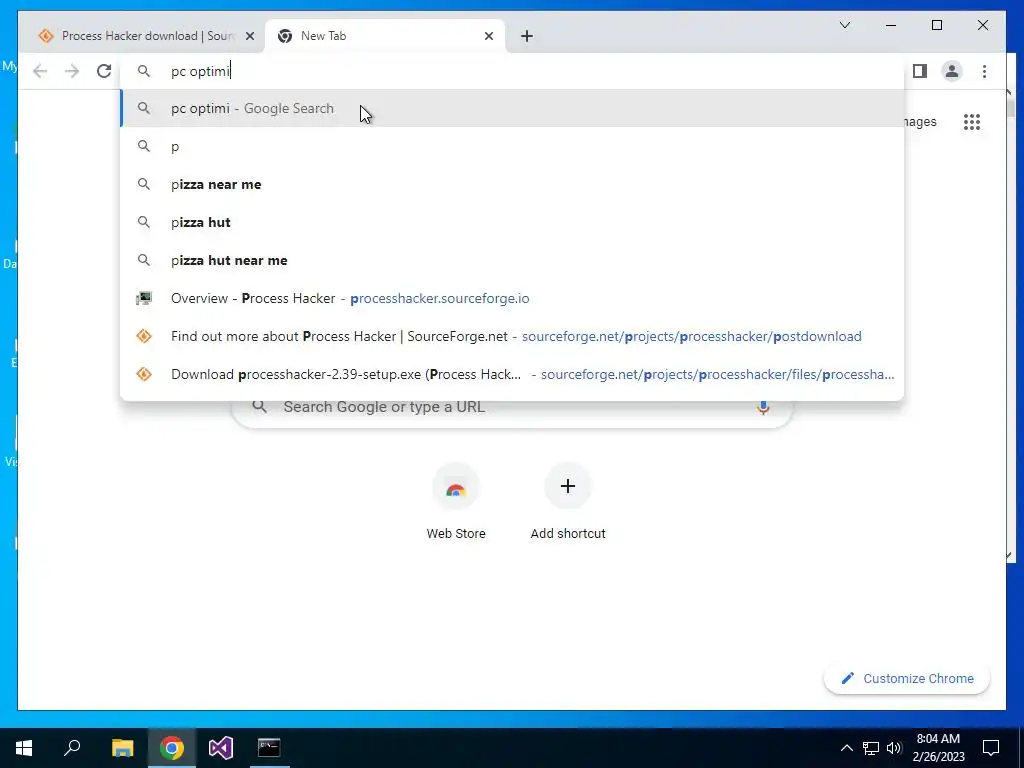
Task: Open the Chrome side panel
Action: [x=920, y=71]
